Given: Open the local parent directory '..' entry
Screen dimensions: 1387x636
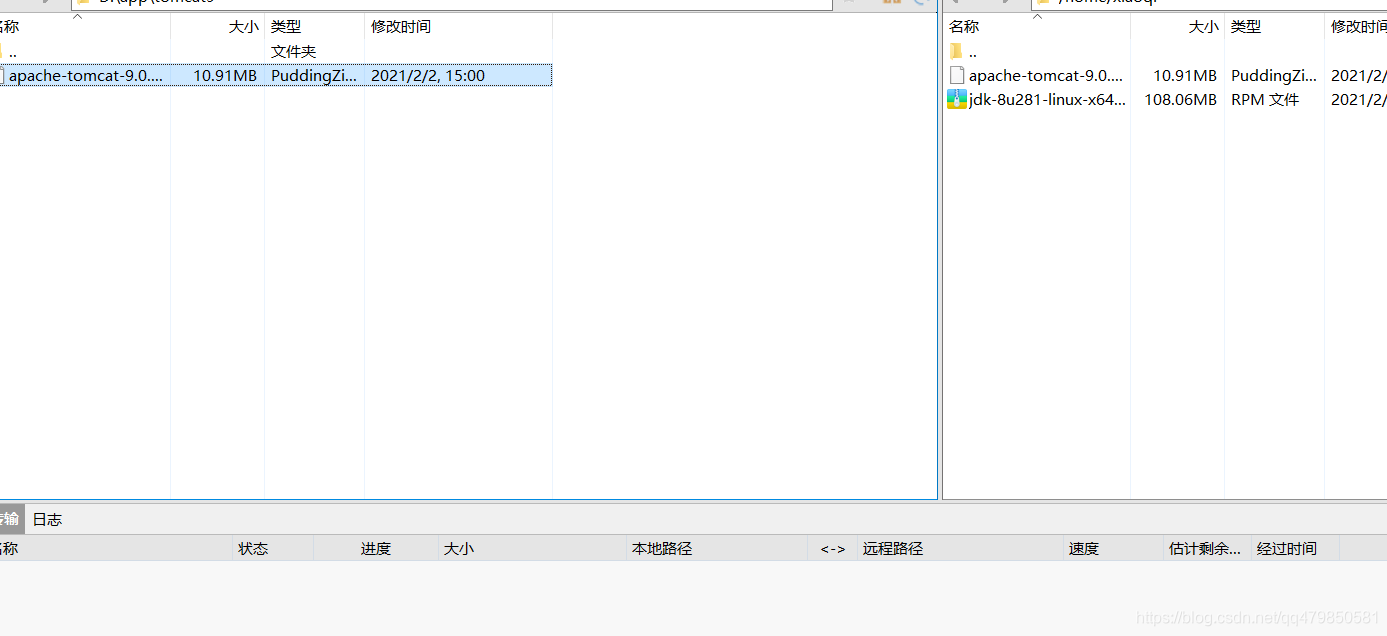Looking at the screenshot, I should pos(12,52).
